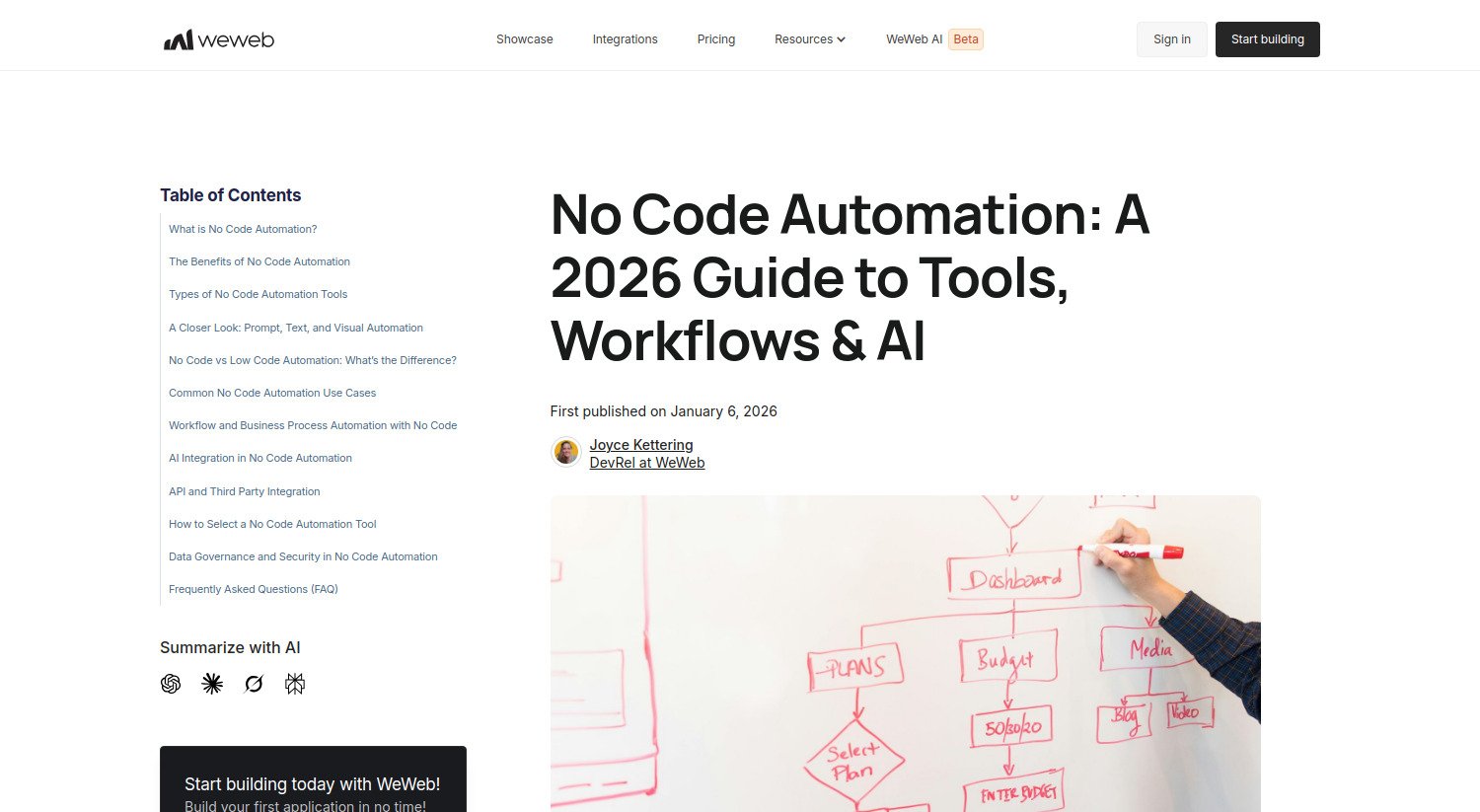Screen dimensions: 1480x812
Task: Open 'The Benefits of No Code Automation' section
Action: click(x=259, y=261)
